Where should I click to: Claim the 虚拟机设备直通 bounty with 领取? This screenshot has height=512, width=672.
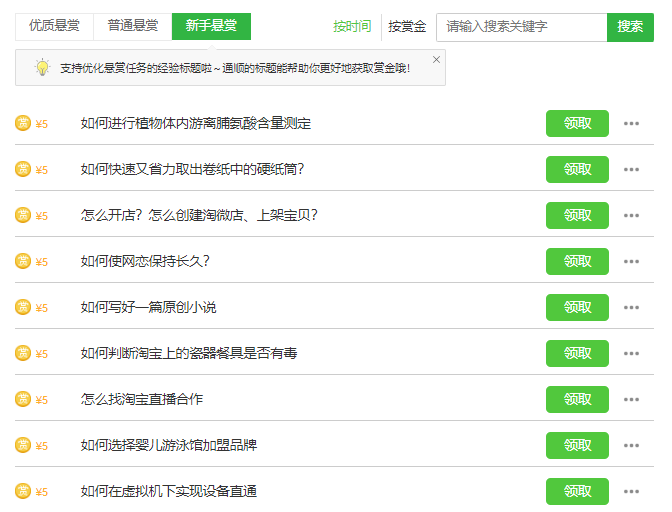(x=577, y=491)
